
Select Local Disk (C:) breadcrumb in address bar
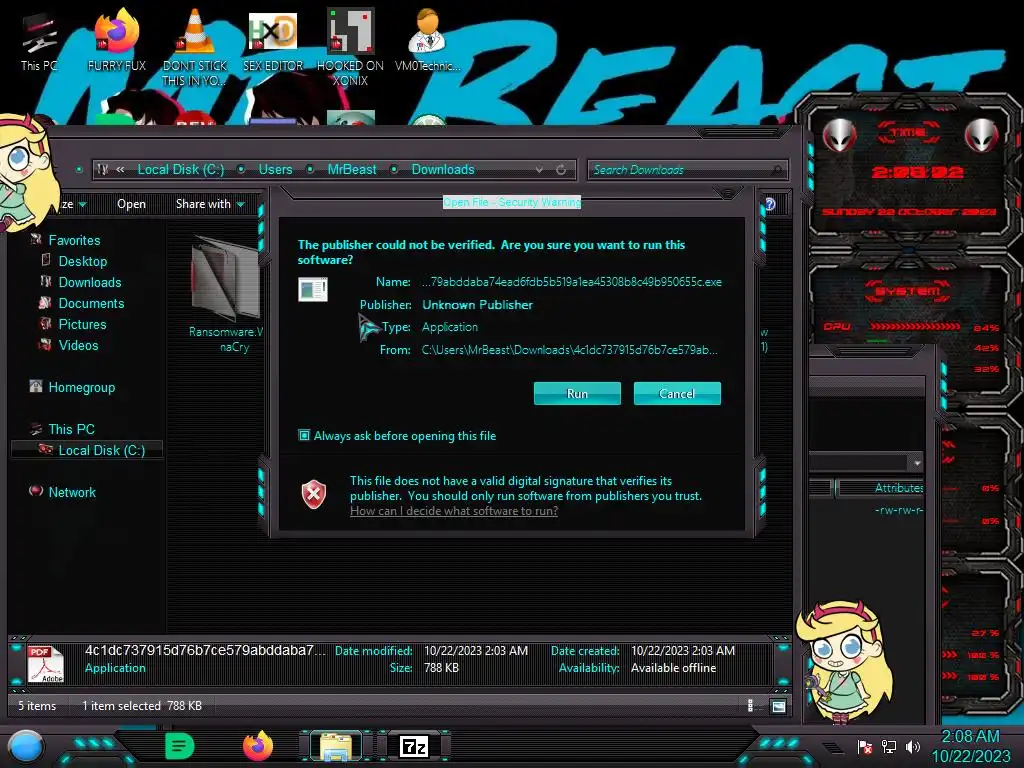(x=181, y=170)
